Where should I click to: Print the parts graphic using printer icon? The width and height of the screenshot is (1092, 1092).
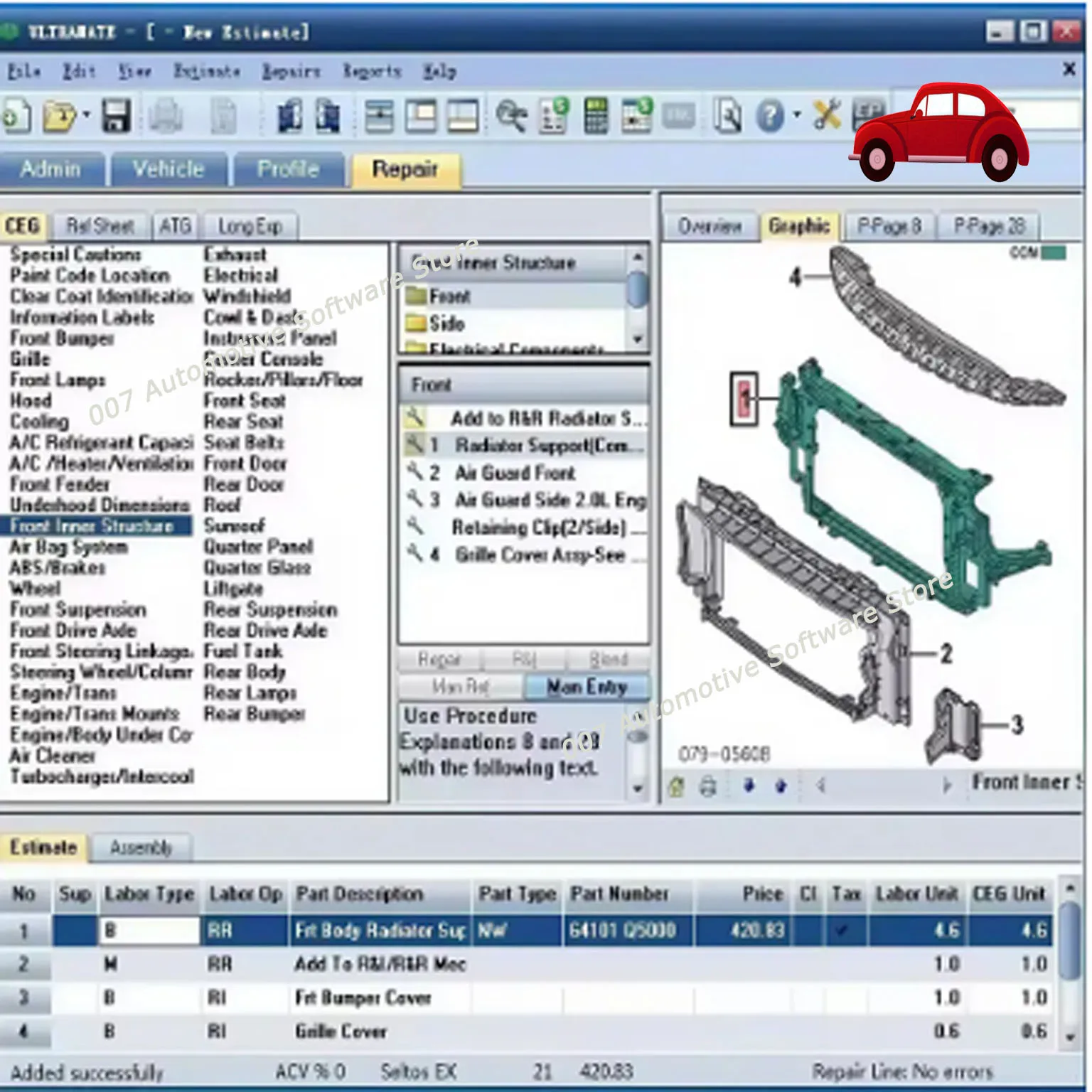coord(707,786)
